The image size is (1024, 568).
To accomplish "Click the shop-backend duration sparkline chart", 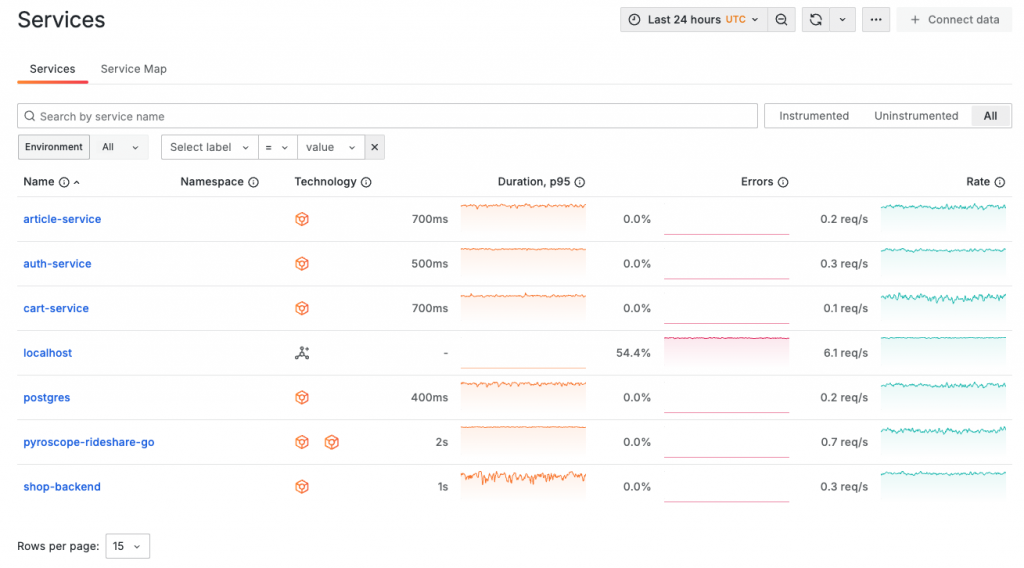I will pos(523,478).
